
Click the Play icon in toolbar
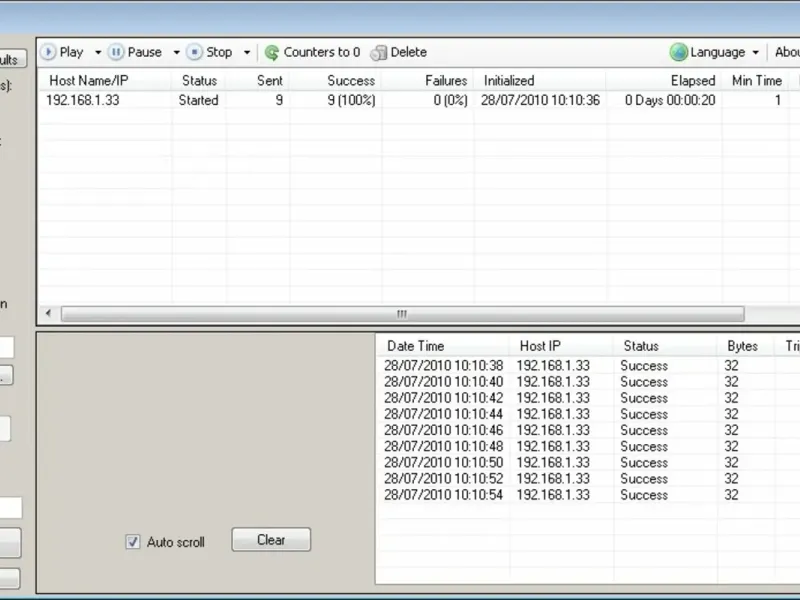click(48, 52)
